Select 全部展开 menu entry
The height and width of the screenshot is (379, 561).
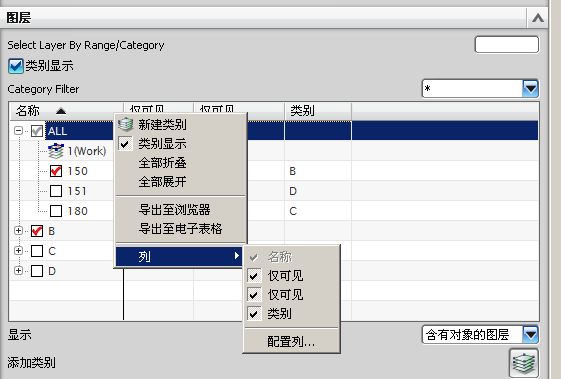click(181, 182)
